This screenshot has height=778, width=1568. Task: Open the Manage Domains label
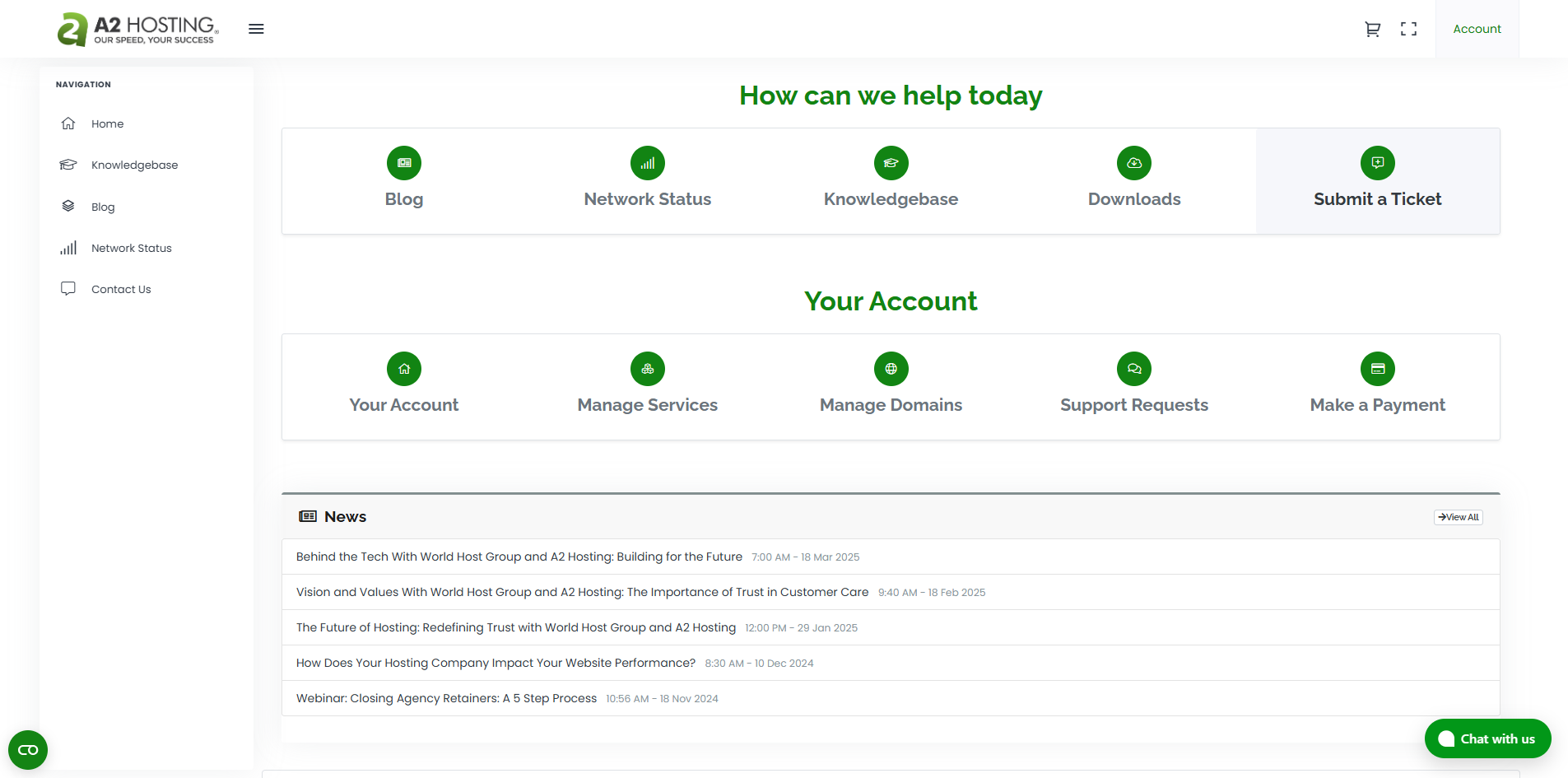pos(891,405)
